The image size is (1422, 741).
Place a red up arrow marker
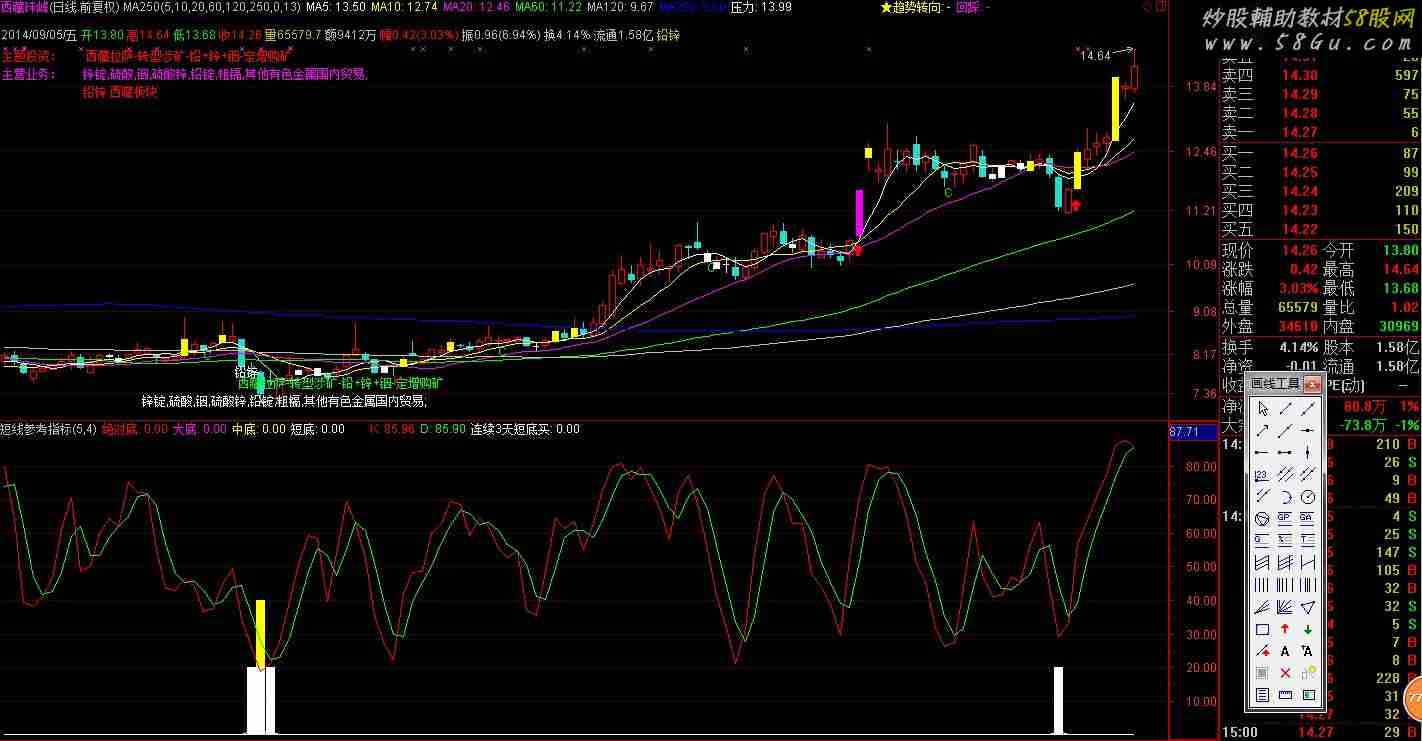[1285, 629]
